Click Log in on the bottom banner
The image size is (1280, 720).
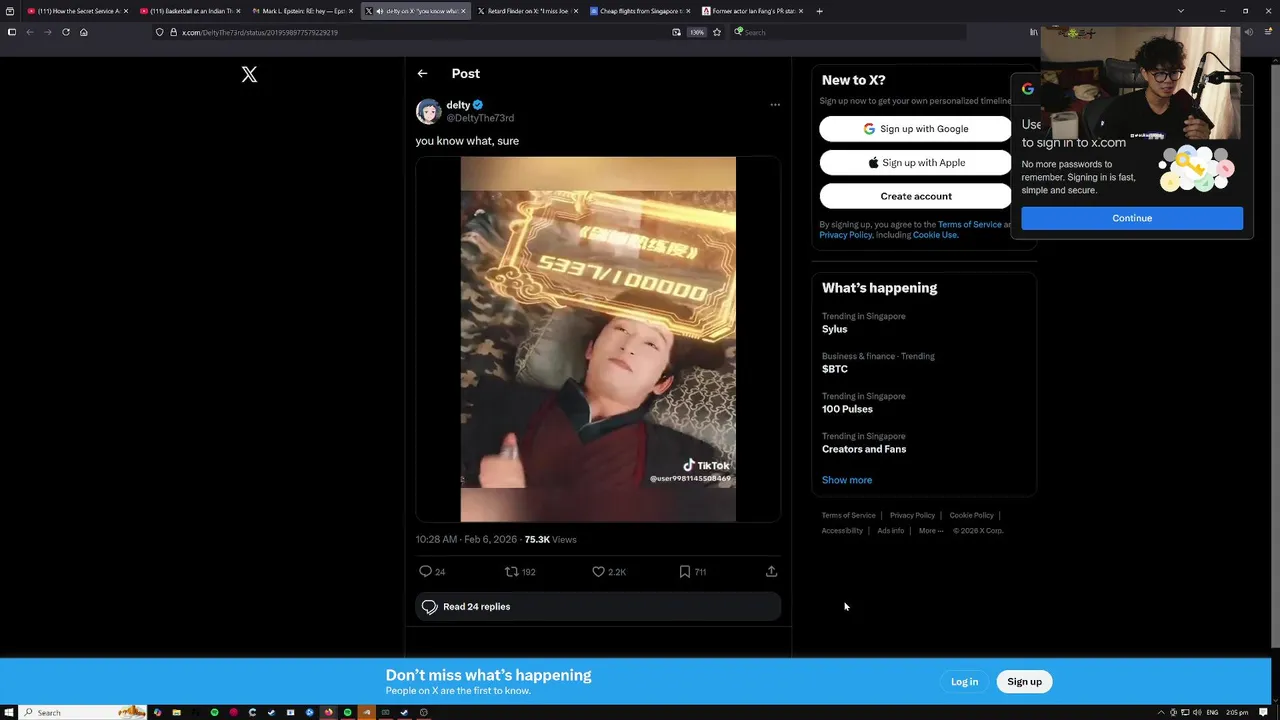click(964, 682)
